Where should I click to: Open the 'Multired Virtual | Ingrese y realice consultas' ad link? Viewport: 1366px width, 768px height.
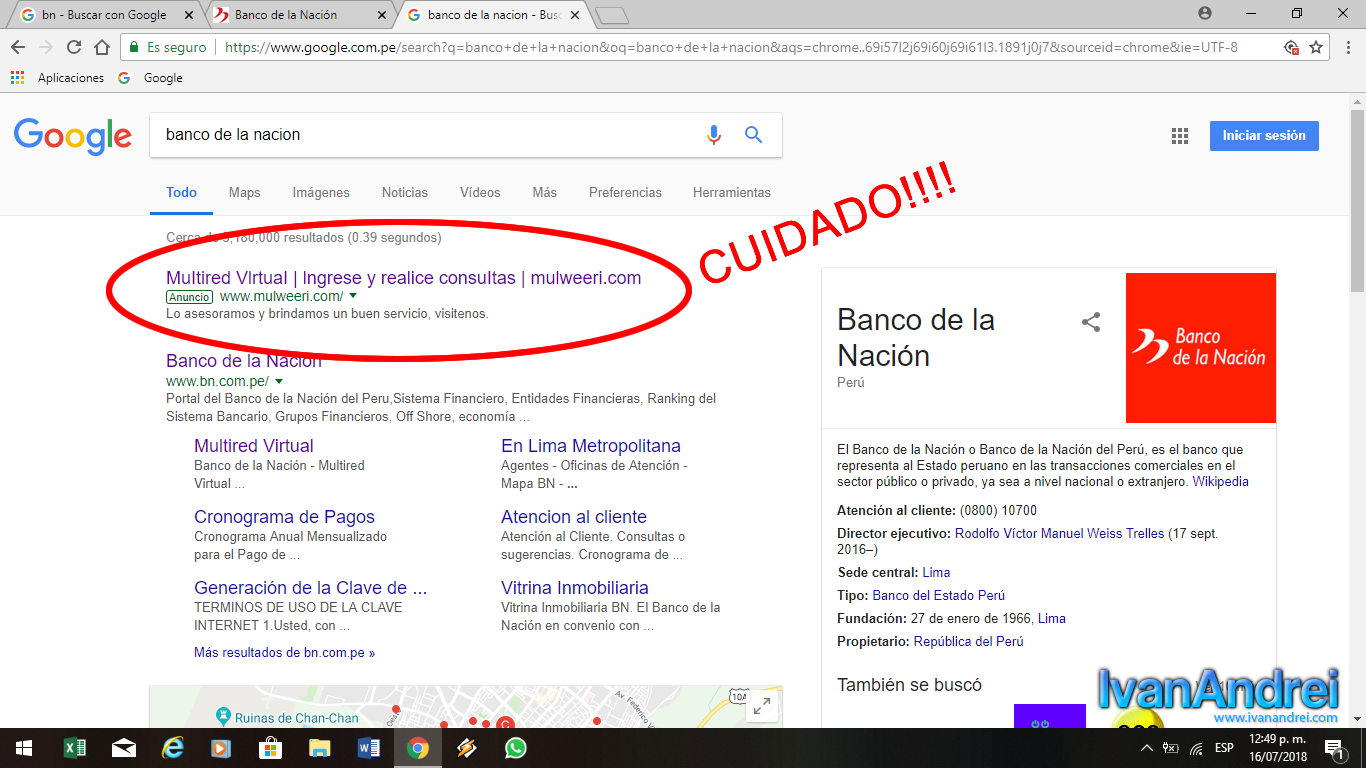point(403,278)
